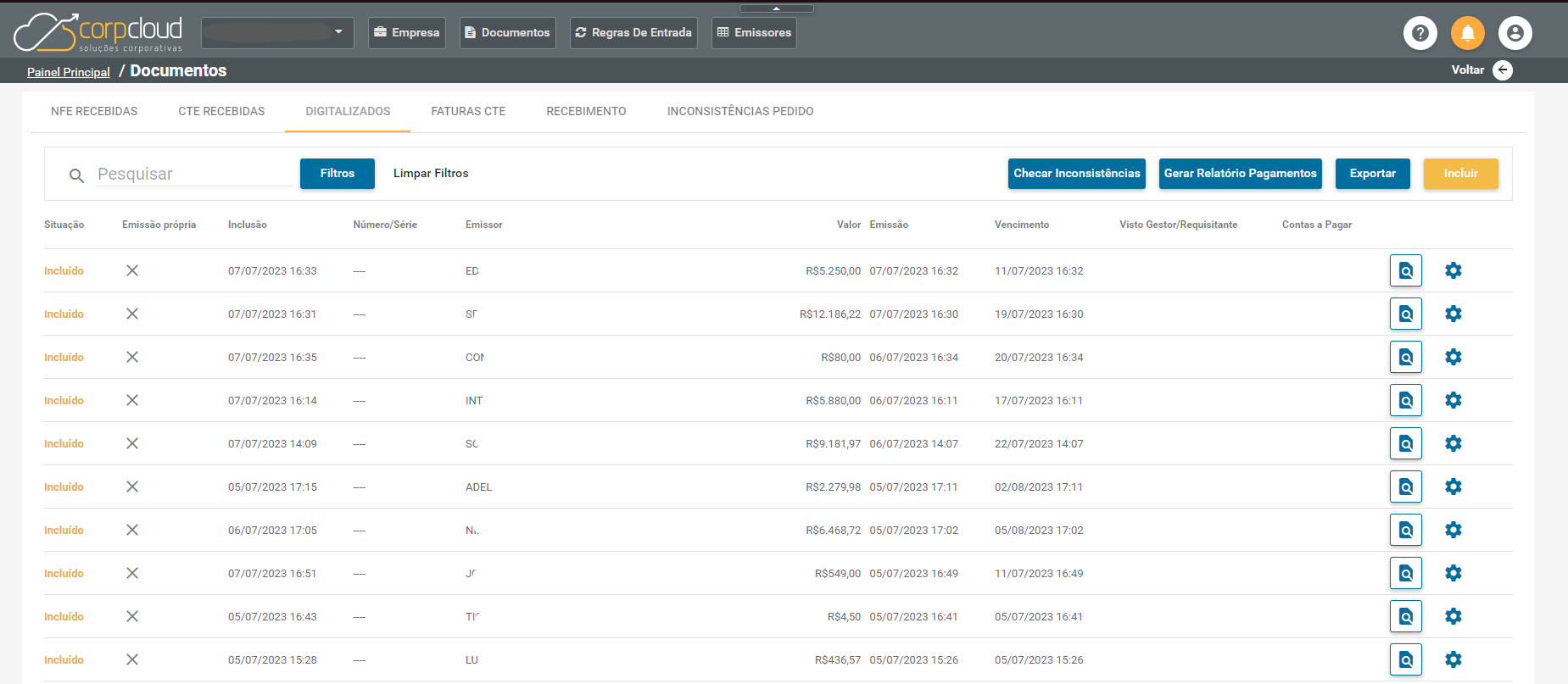View document for R$80,00 row

click(1406, 357)
